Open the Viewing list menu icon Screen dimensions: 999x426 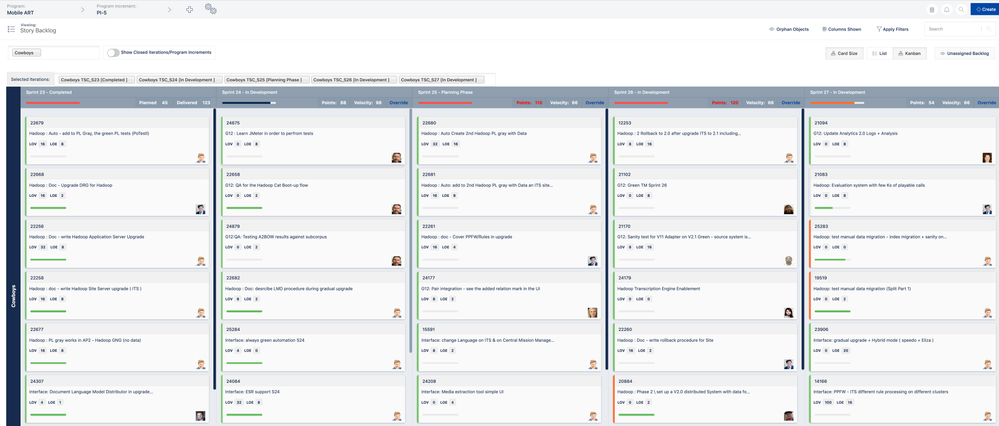[11, 29]
